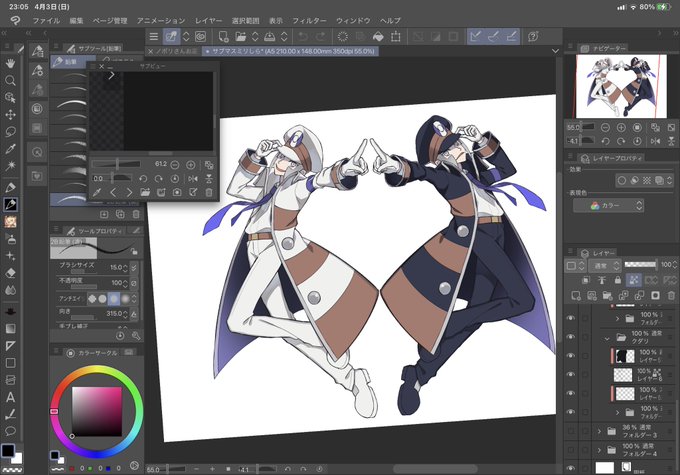The height and width of the screenshot is (475, 680).
Task: Select the Lasso selection tool
Action: click(x=10, y=131)
